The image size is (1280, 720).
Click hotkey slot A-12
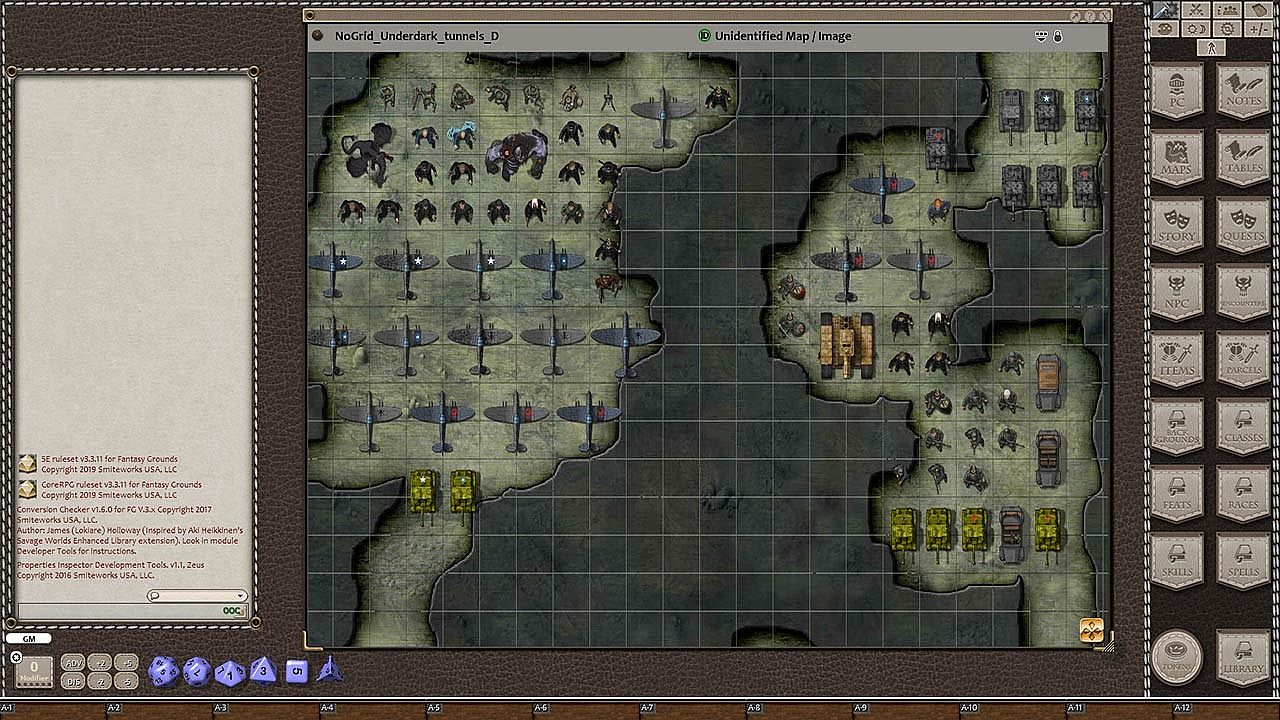[1226, 708]
